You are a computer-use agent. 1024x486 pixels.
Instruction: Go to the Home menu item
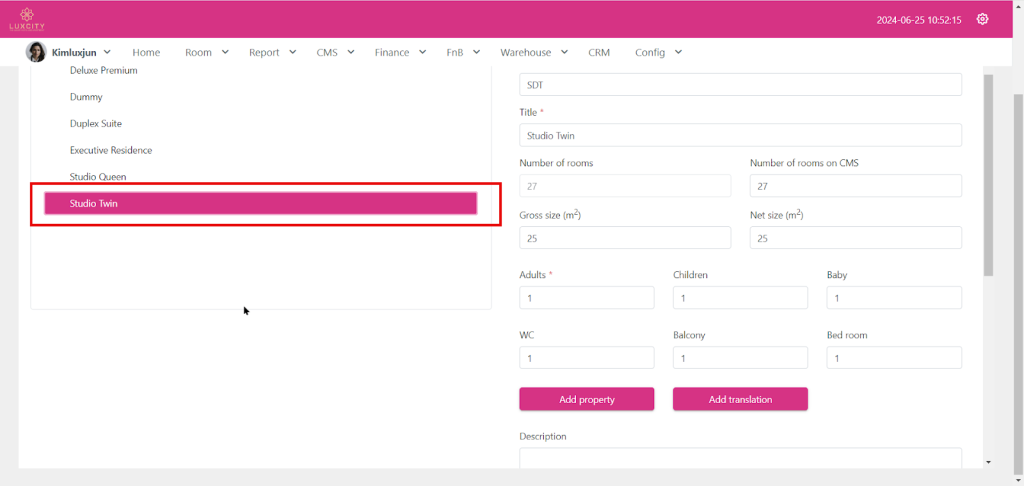tap(146, 52)
